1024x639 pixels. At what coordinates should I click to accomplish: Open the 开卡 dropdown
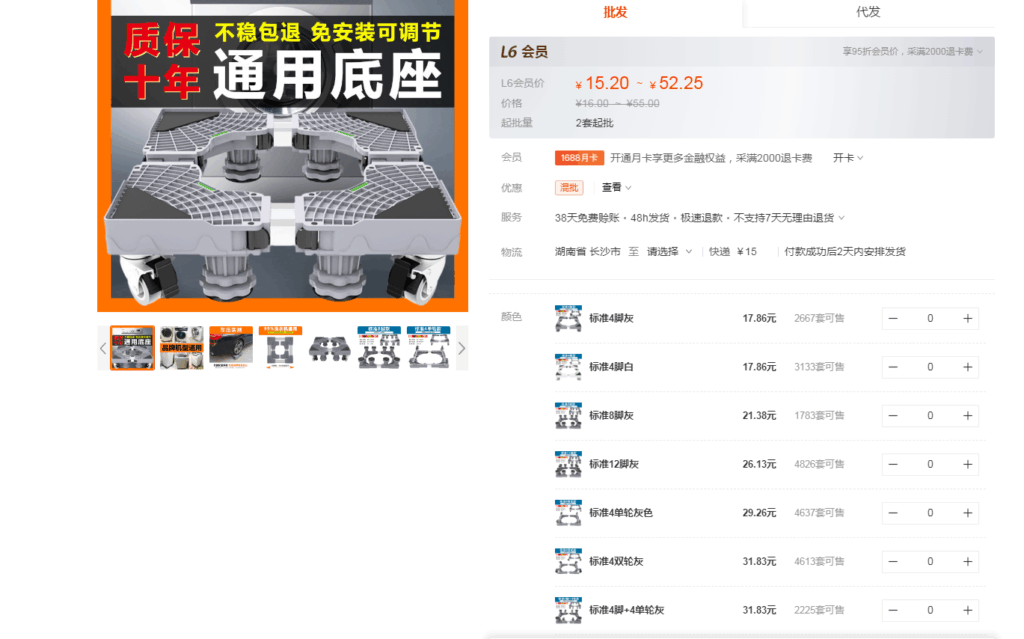[848, 158]
